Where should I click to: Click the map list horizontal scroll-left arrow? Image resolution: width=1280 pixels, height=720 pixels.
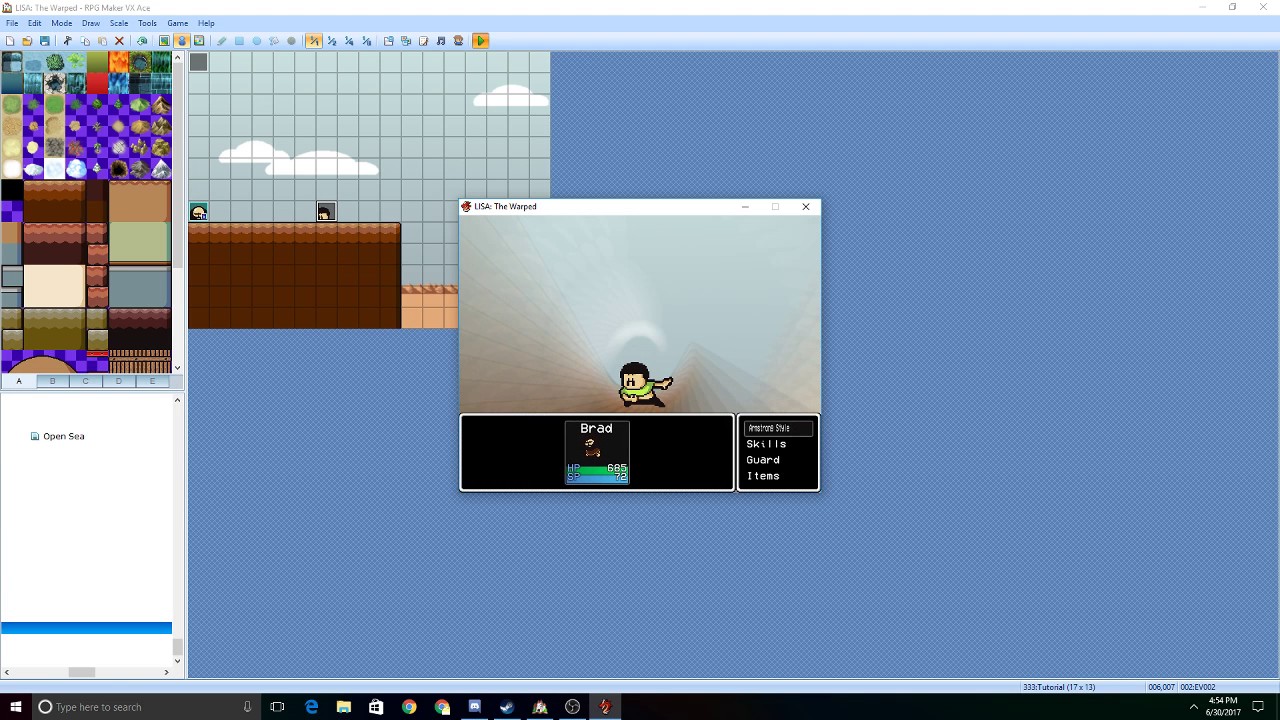pyautogui.click(x=6, y=672)
